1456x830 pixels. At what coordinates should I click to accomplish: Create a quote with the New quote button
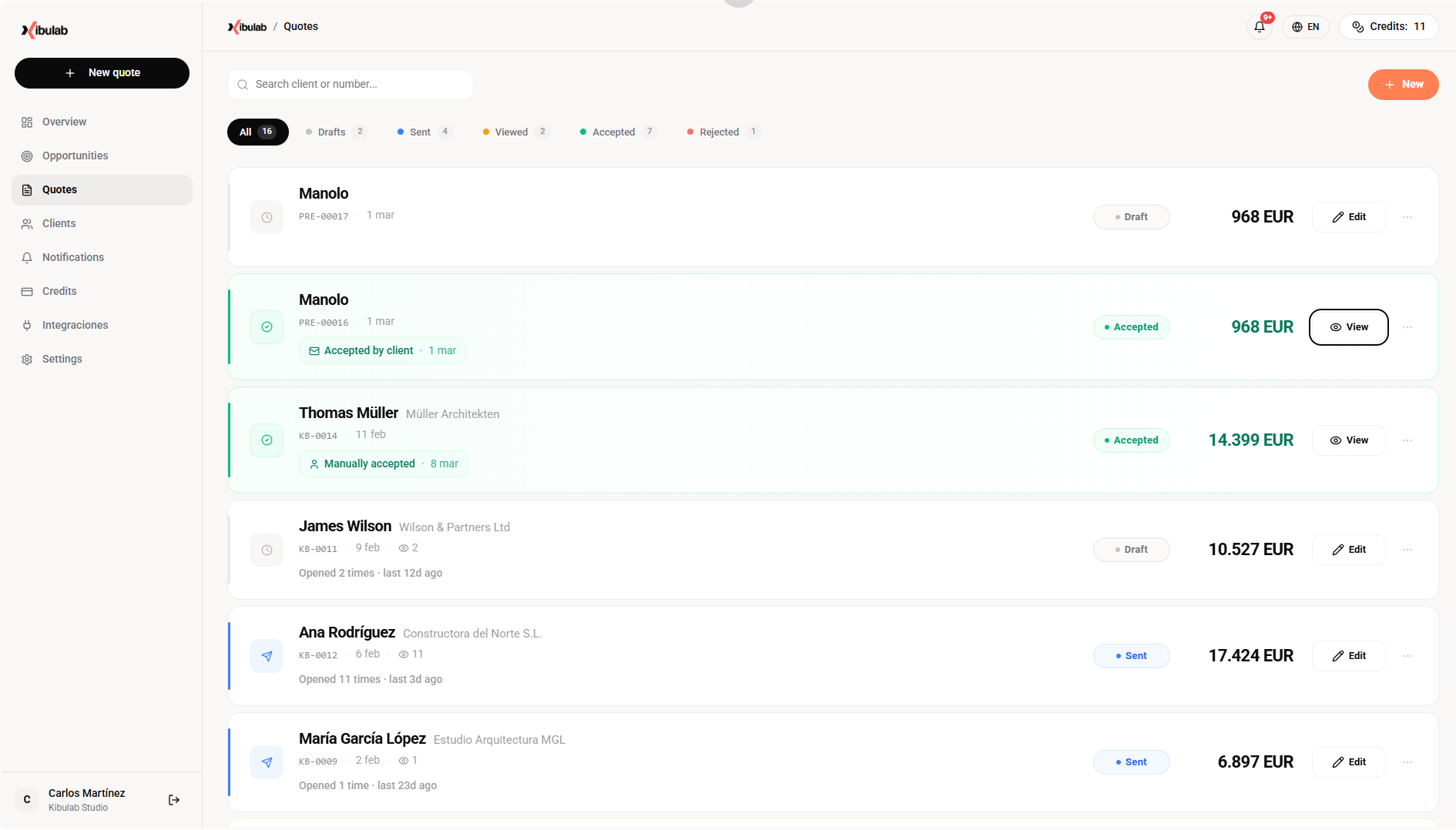102,72
